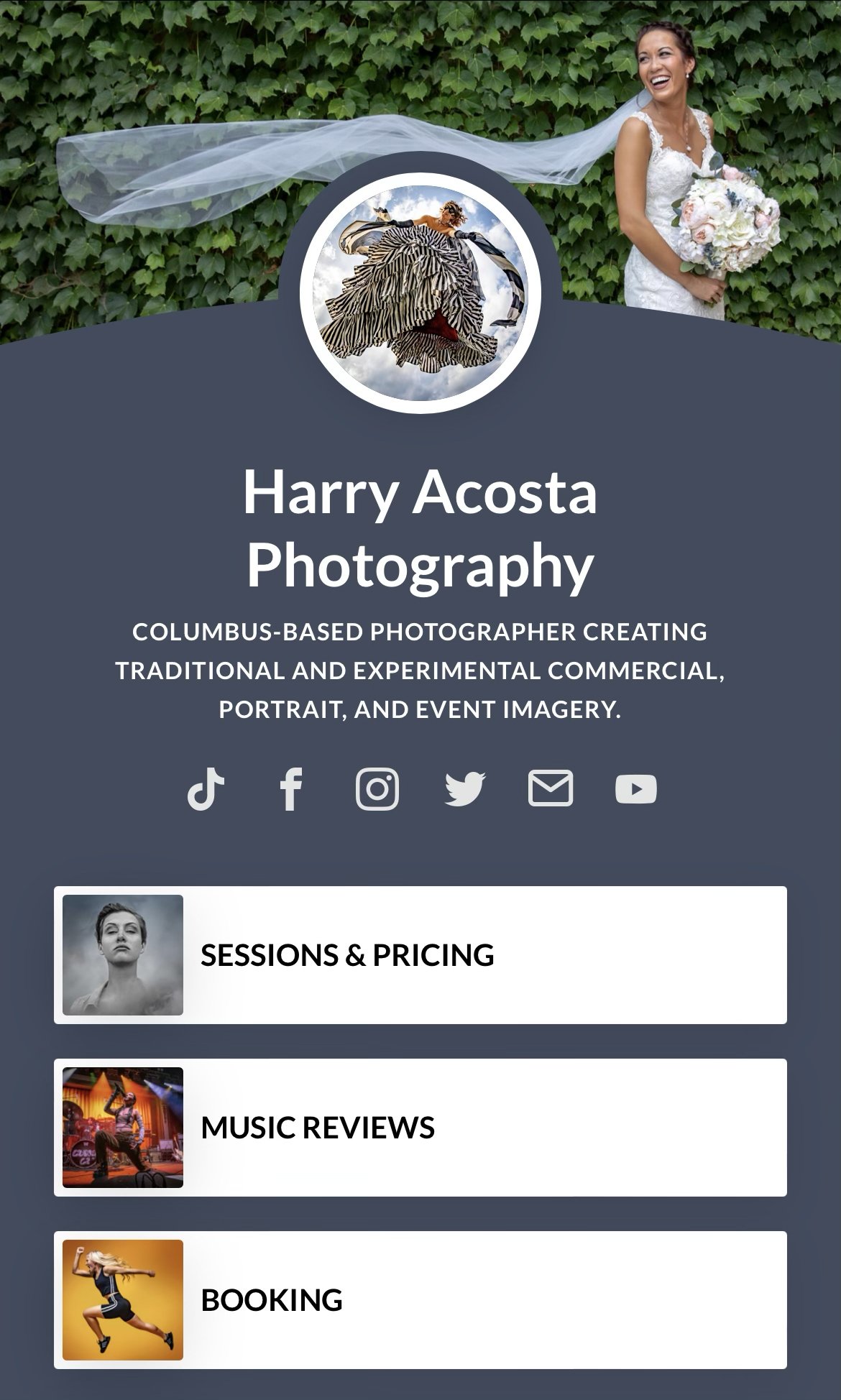841x1400 pixels.
Task: Select the Sessions & Pricing label text
Action: [347, 955]
